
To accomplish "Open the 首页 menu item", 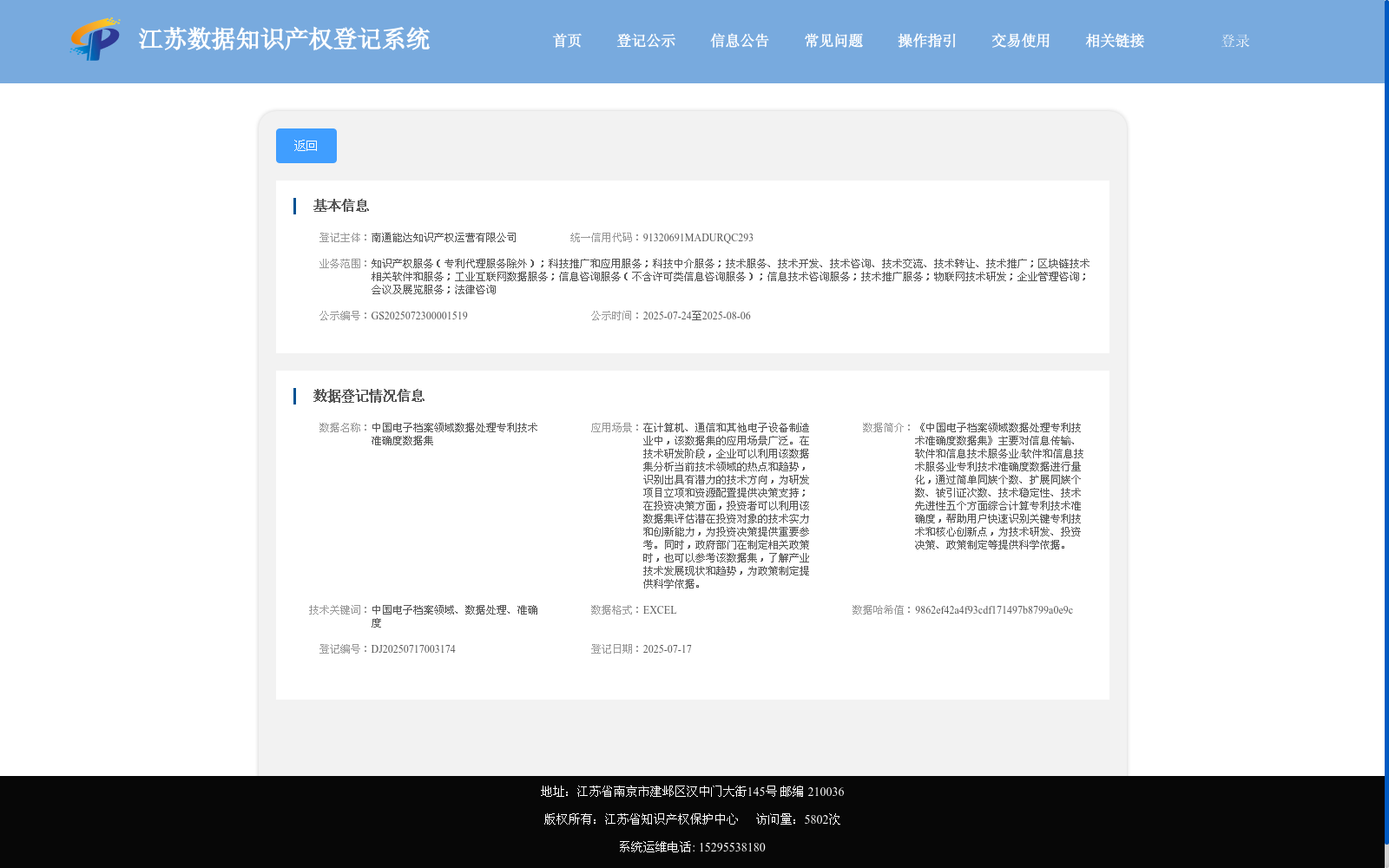I will [567, 41].
